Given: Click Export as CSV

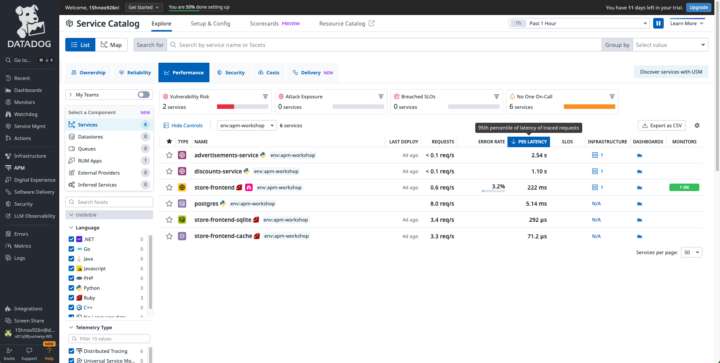Looking at the screenshot, I should coord(662,125).
